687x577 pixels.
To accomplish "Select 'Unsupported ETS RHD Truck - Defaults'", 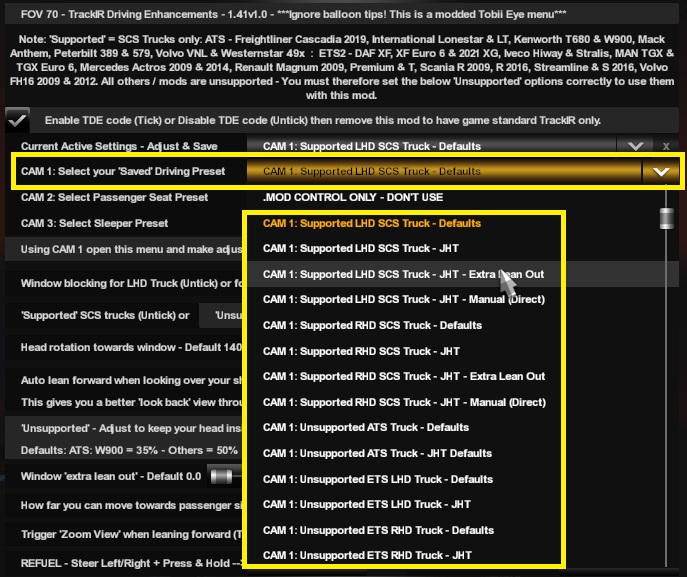I will click(x=378, y=530).
